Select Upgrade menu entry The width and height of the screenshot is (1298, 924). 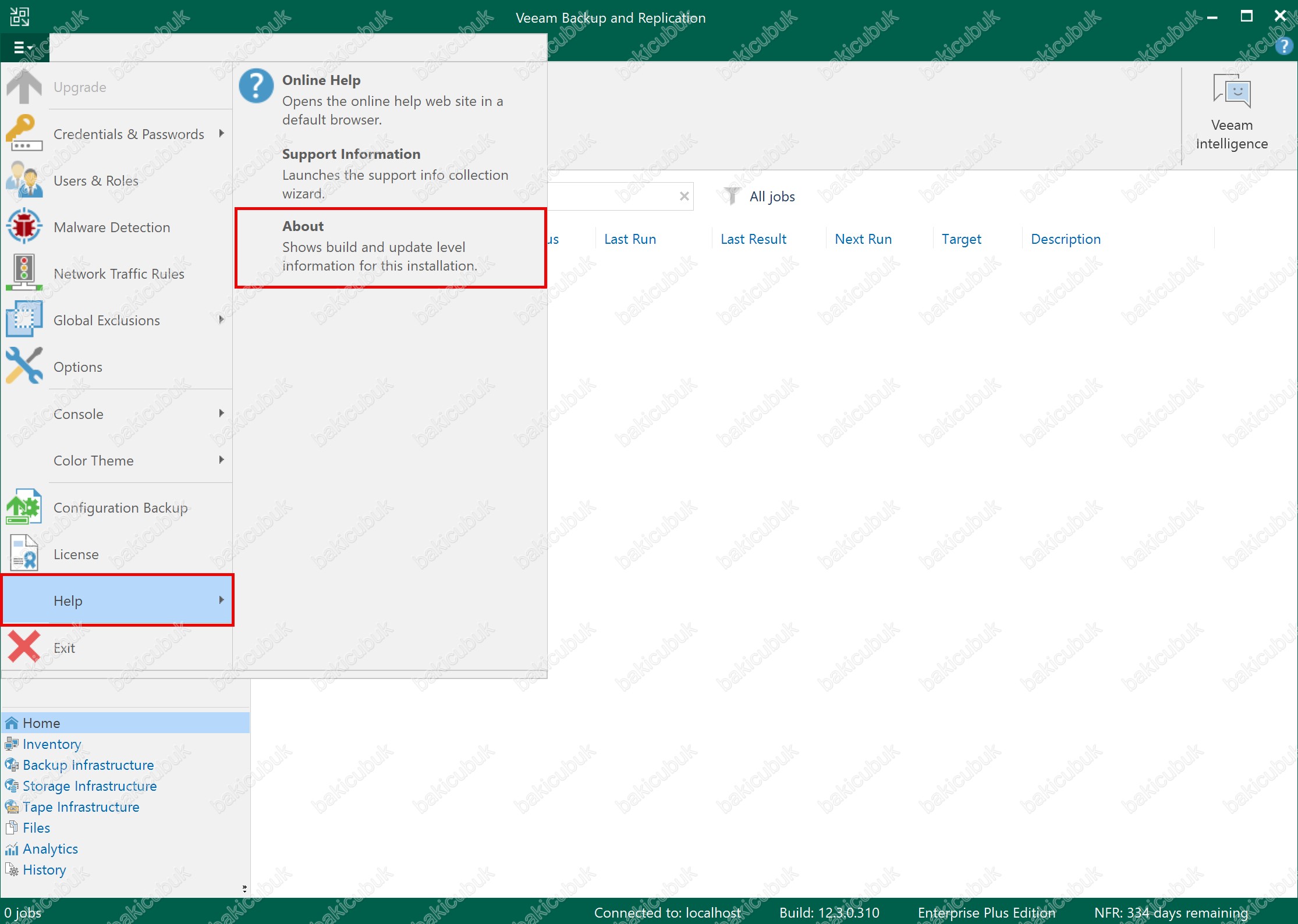(x=117, y=87)
